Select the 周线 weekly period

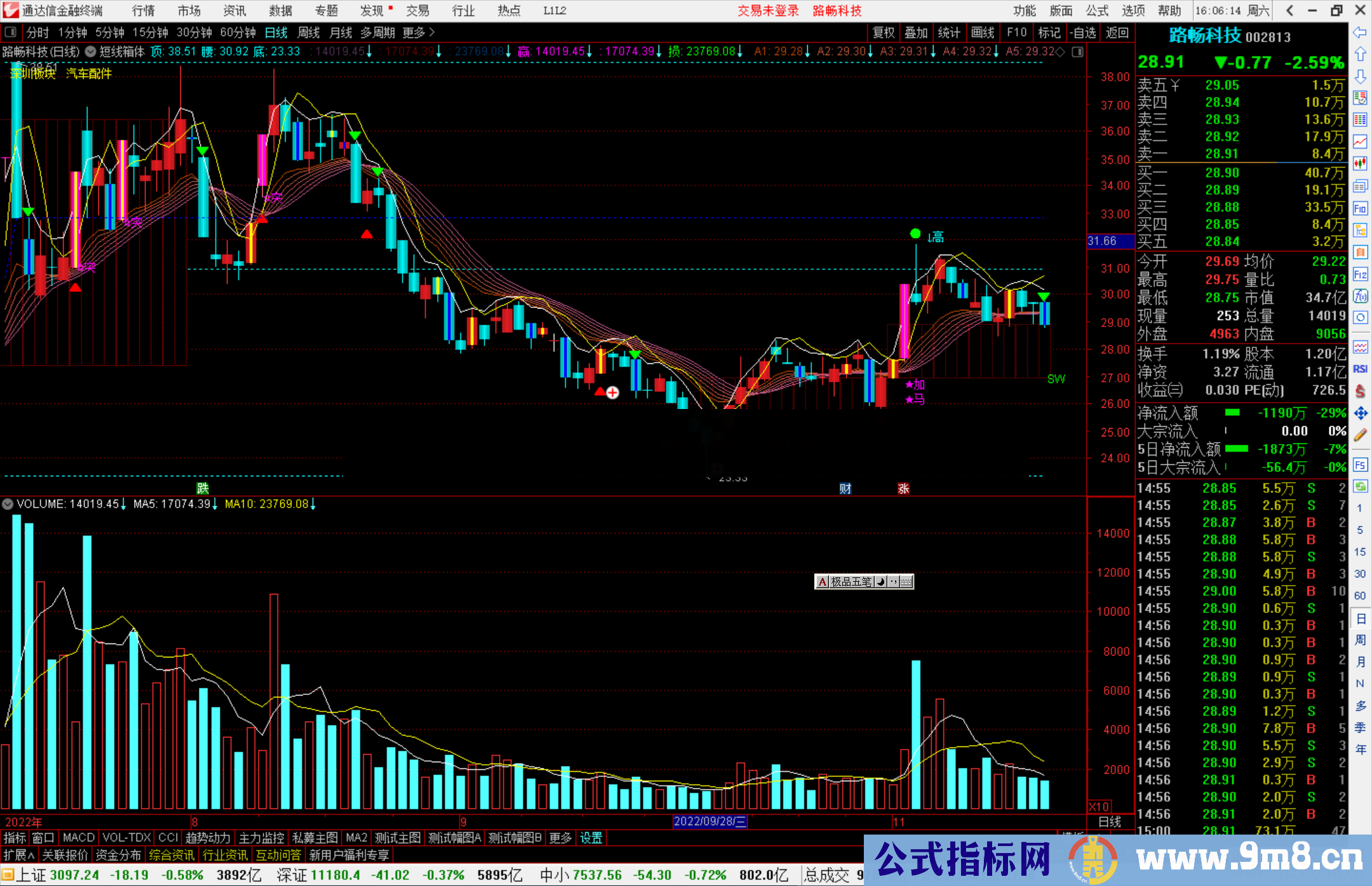coord(309,32)
